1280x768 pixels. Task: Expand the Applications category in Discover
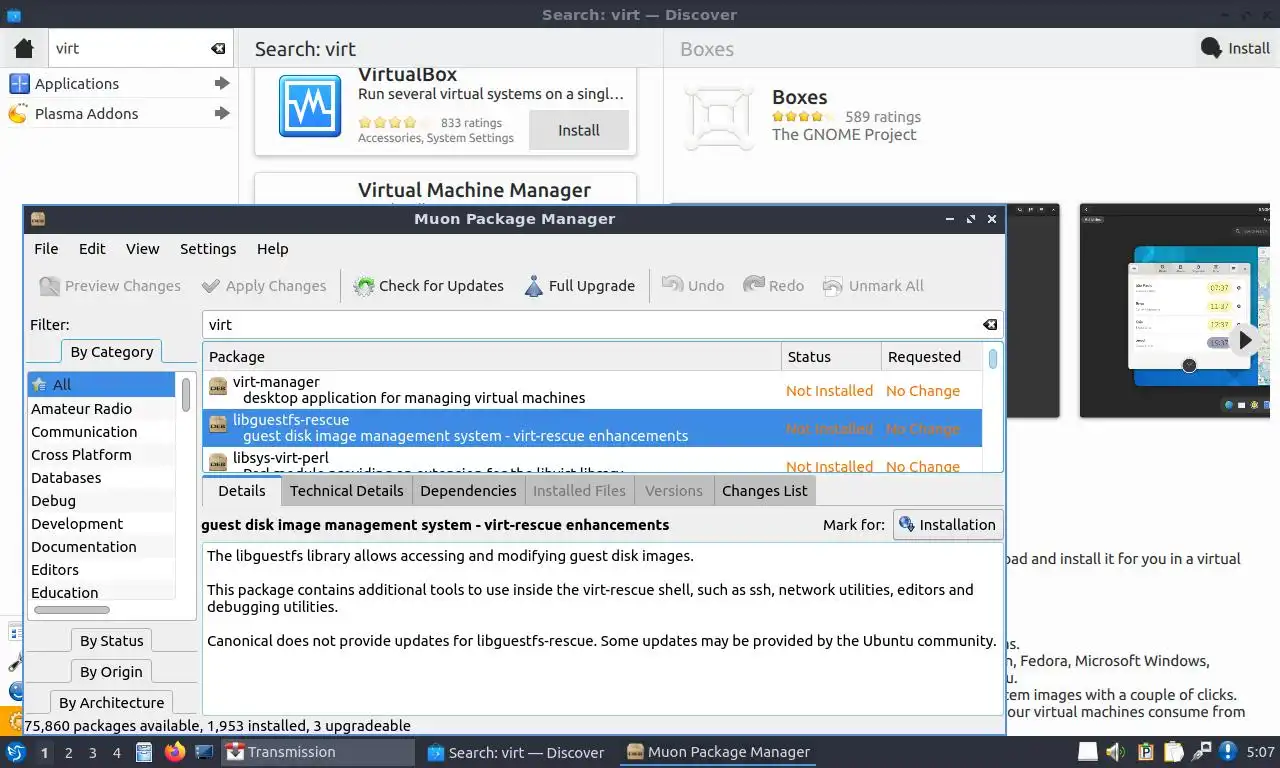pos(222,84)
